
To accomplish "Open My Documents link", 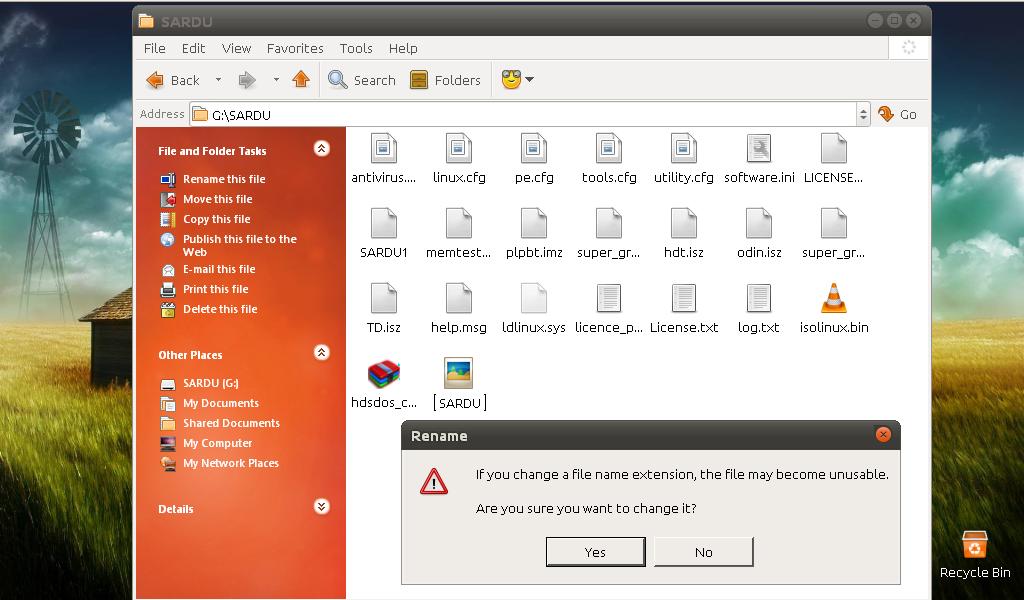I will 210,403.
